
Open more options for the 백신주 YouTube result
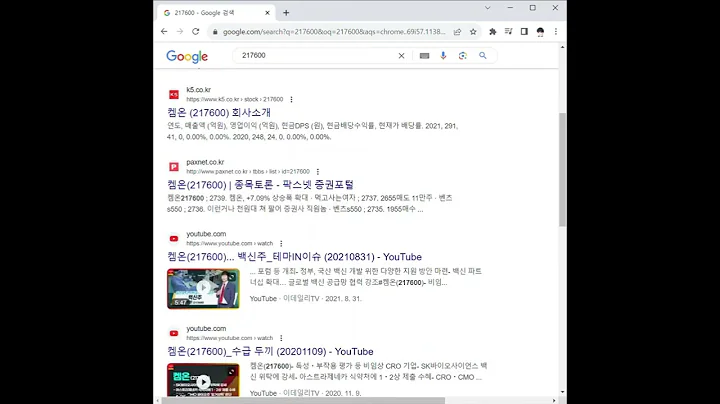281,243
